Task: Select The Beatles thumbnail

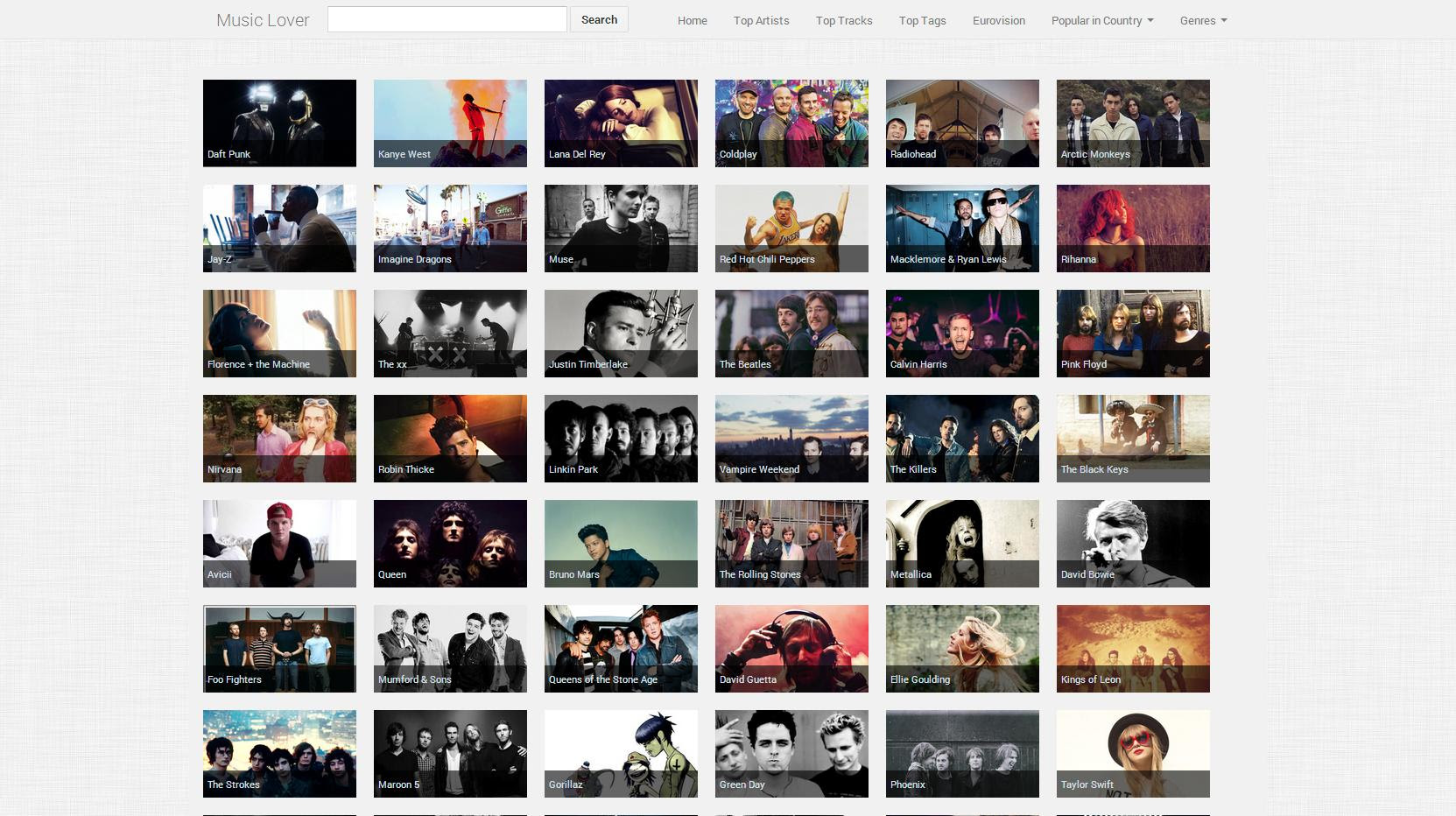Action: pos(791,334)
